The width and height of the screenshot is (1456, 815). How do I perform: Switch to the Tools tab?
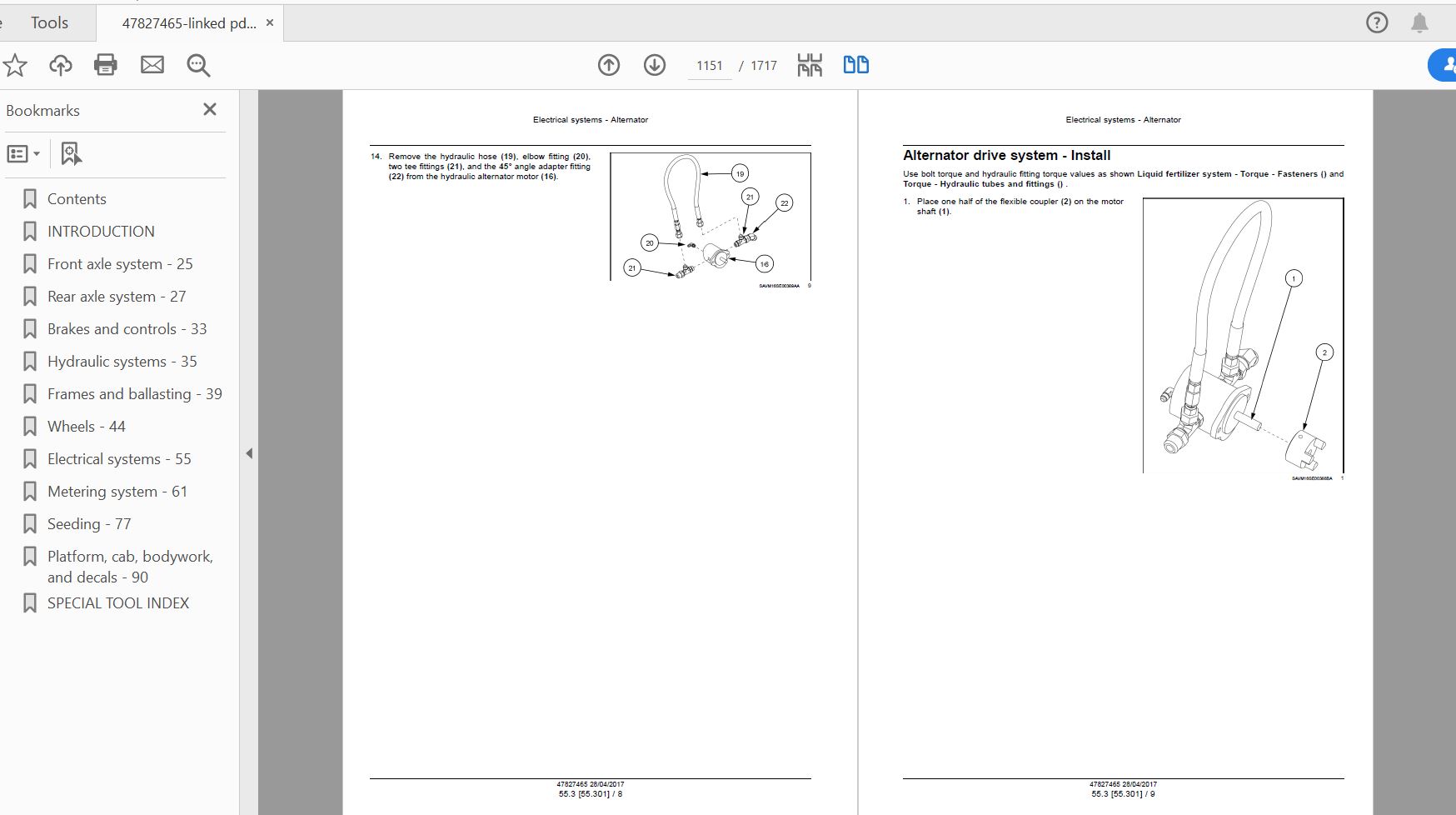(49, 22)
